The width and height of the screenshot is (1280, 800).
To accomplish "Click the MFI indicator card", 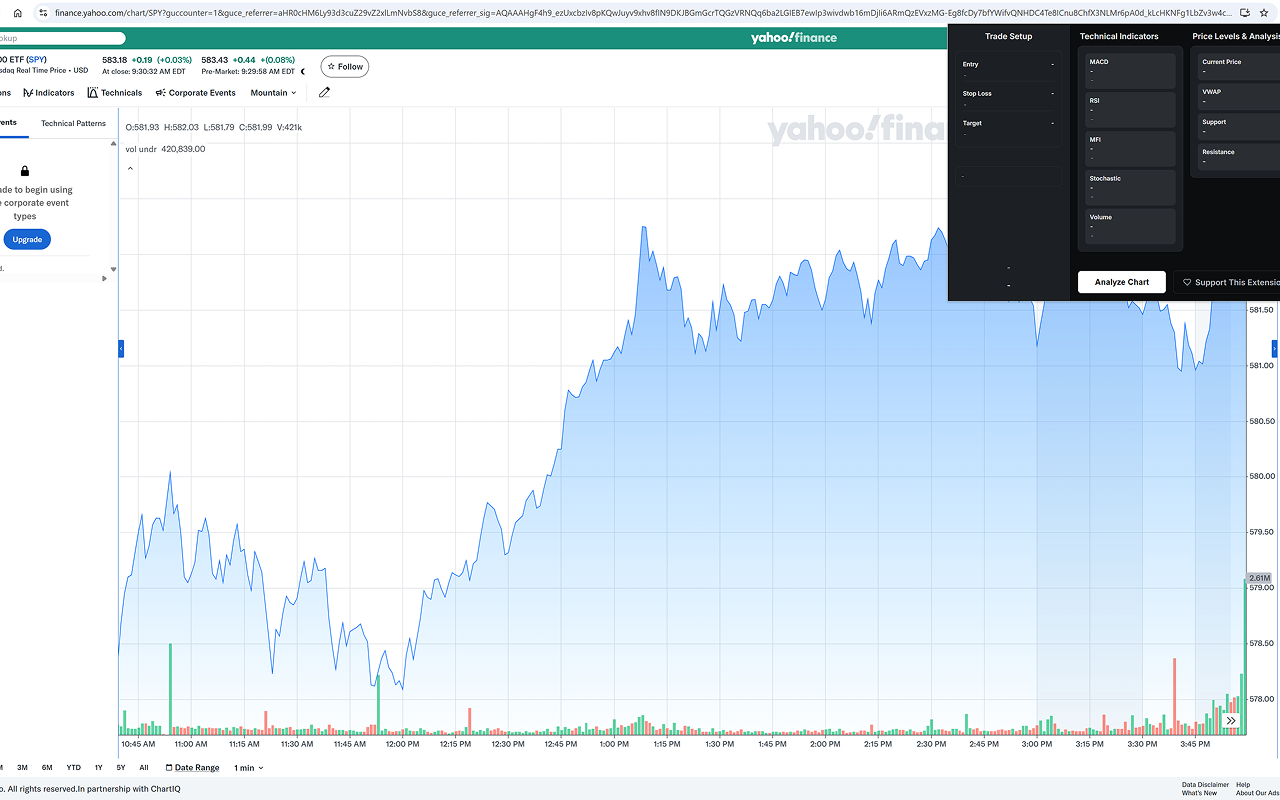I will coord(1131,149).
